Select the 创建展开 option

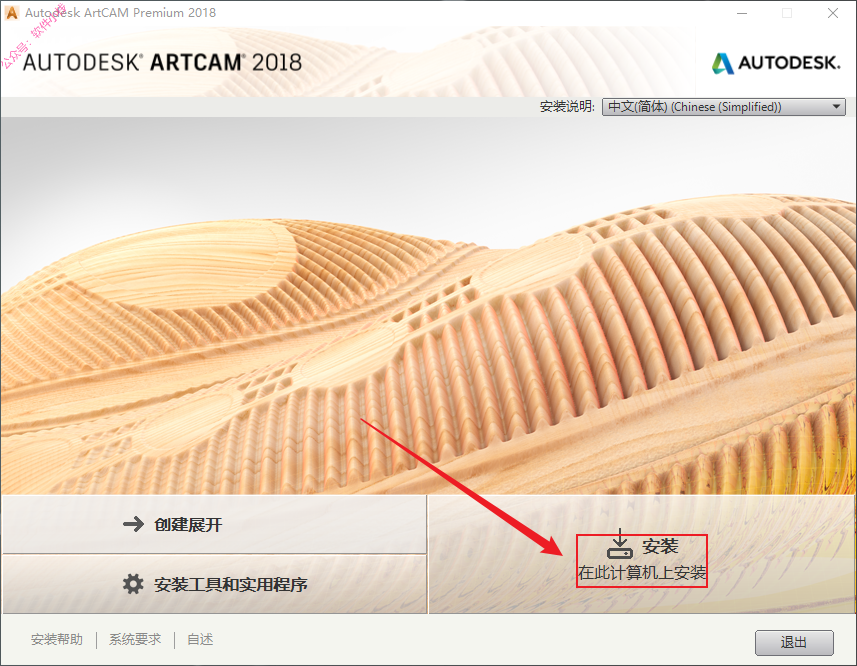point(214,524)
